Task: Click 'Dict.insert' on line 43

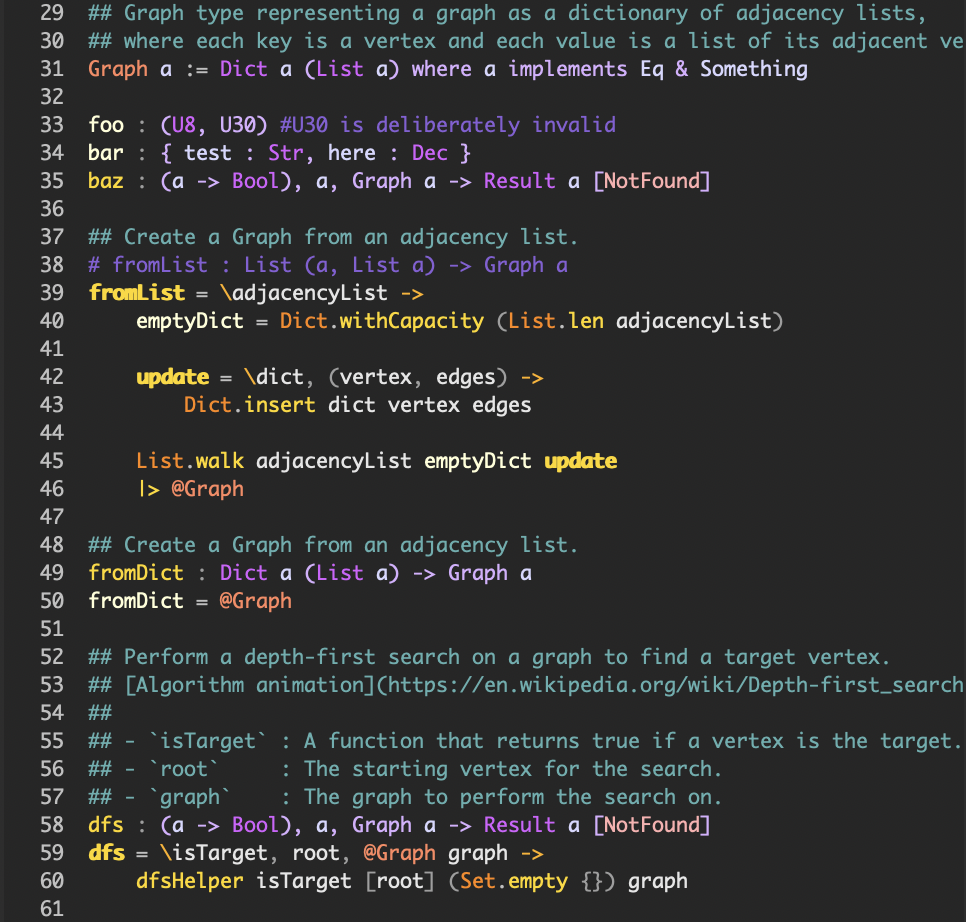Action: pyautogui.click(x=250, y=405)
